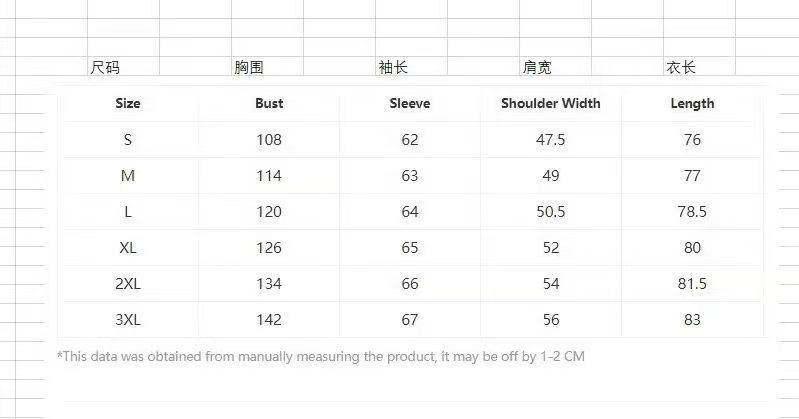The height and width of the screenshot is (419, 799).
Task: Click the Length column header
Action: pos(692,103)
